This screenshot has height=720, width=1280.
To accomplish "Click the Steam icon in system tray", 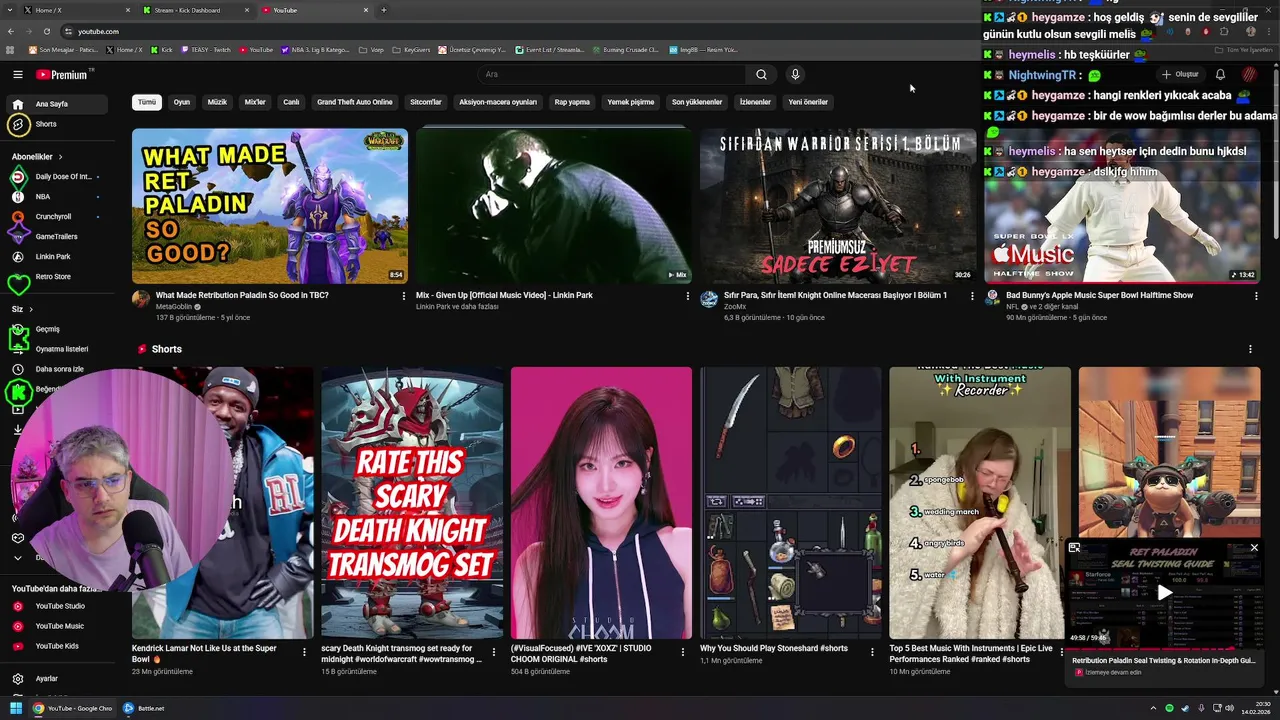I will tap(1185, 708).
